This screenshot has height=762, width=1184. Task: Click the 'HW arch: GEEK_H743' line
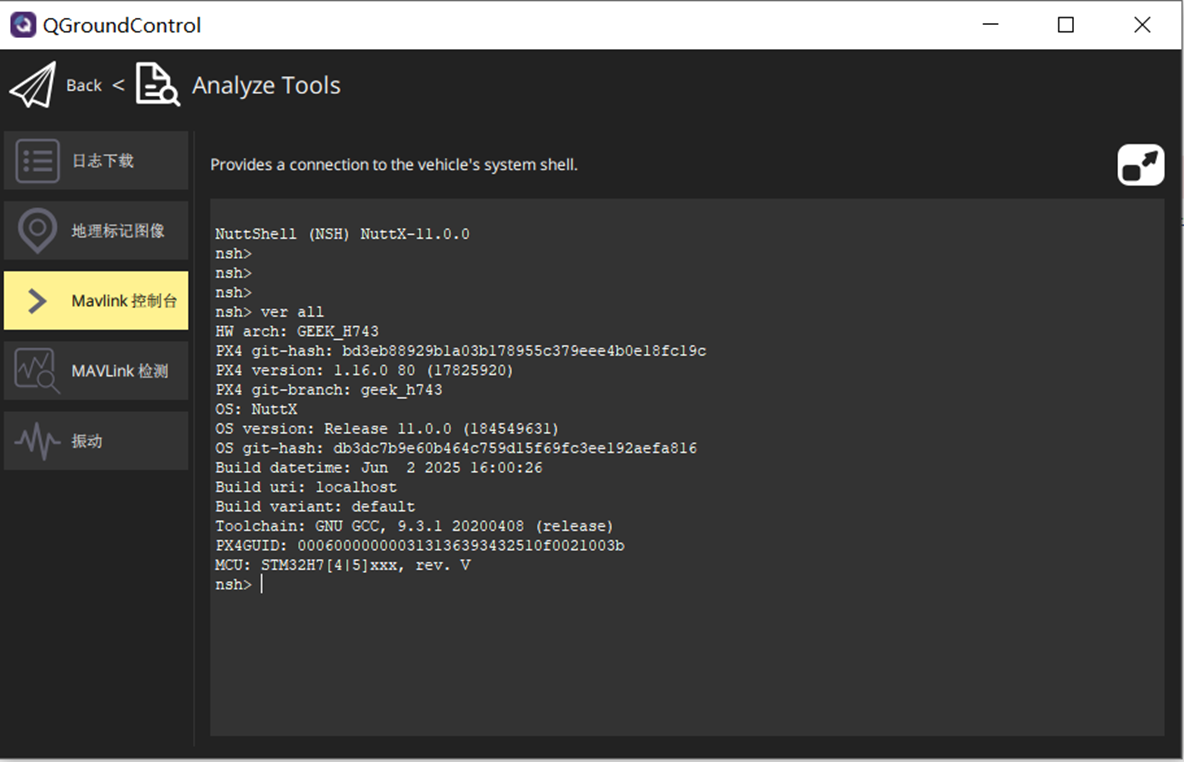pos(297,332)
